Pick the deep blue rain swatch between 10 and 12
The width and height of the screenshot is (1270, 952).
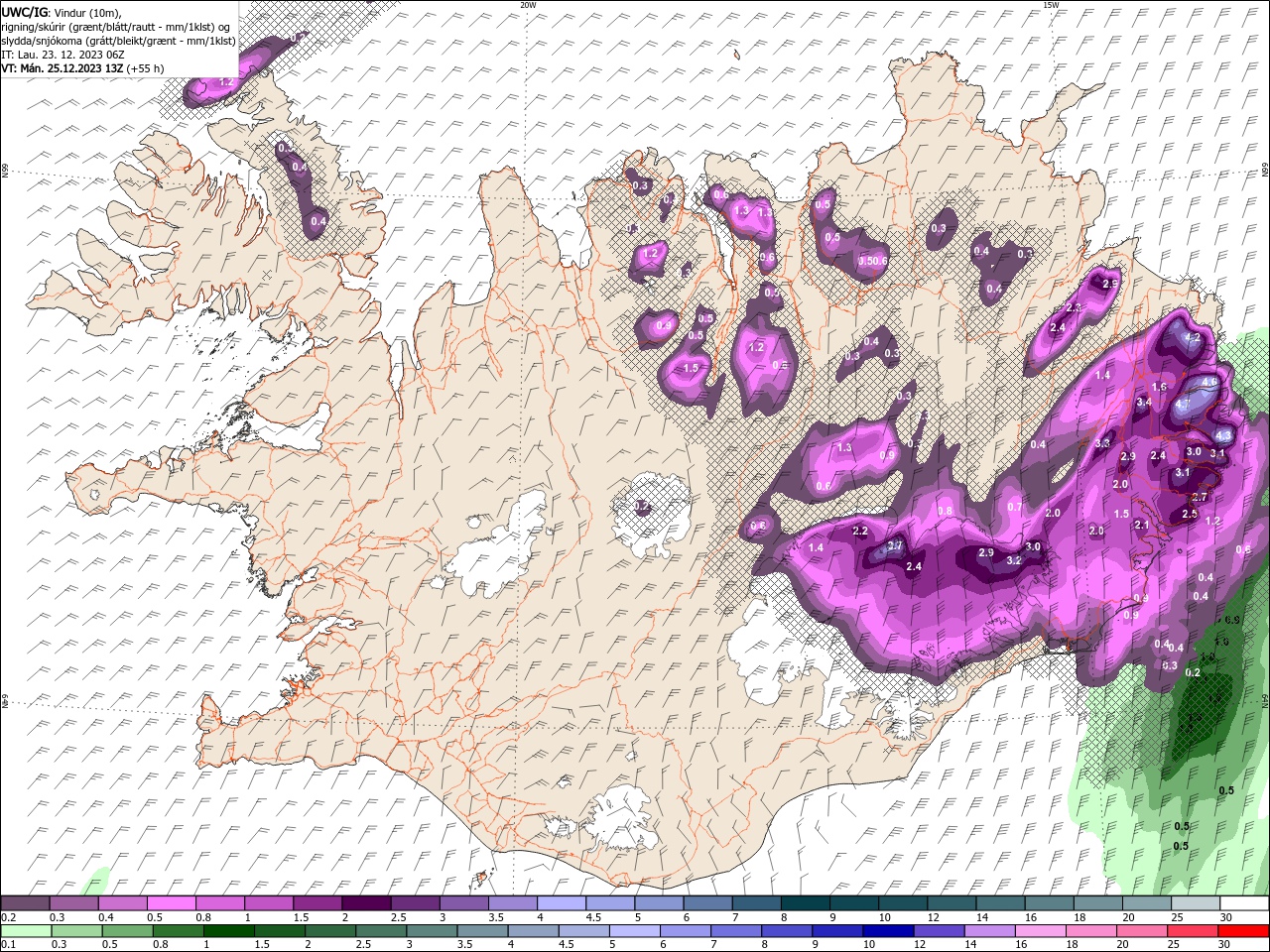pos(887,930)
